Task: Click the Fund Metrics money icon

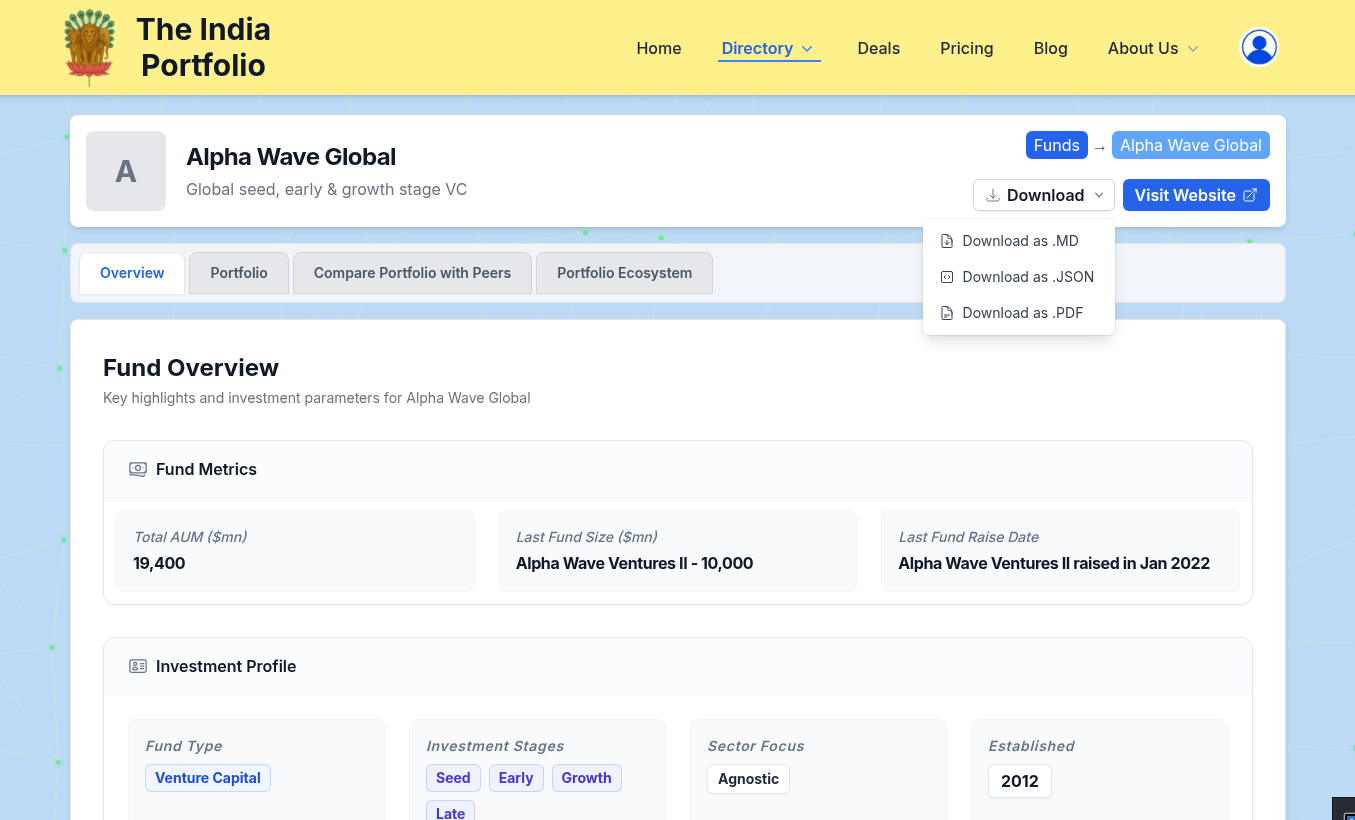Action: [138, 469]
